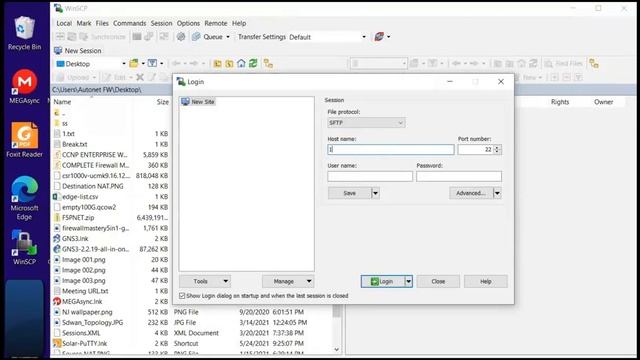640x360 pixels.
Task: Refresh the local directory listing
Action: 253,64
